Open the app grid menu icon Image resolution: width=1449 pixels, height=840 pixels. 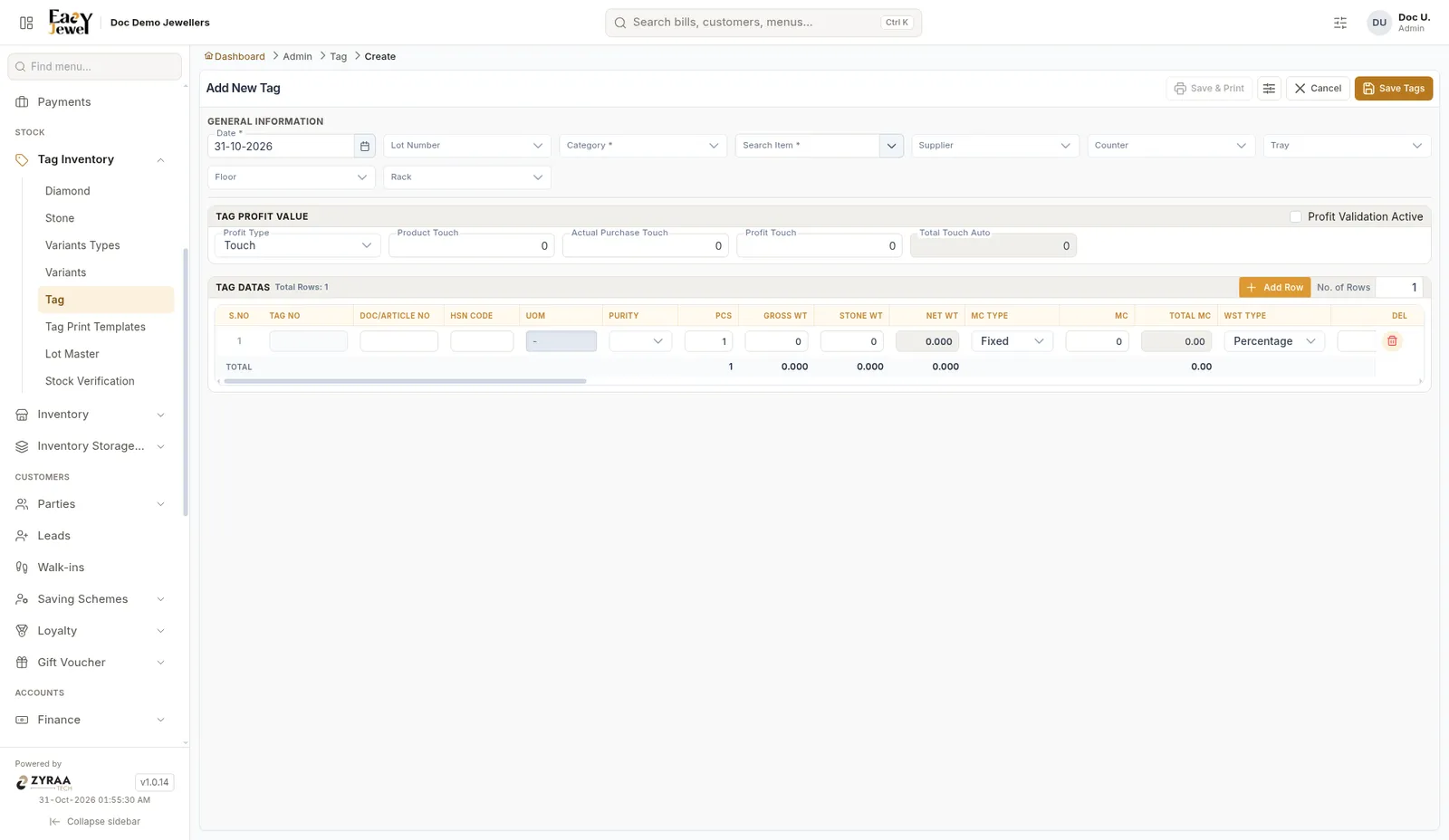[26, 23]
